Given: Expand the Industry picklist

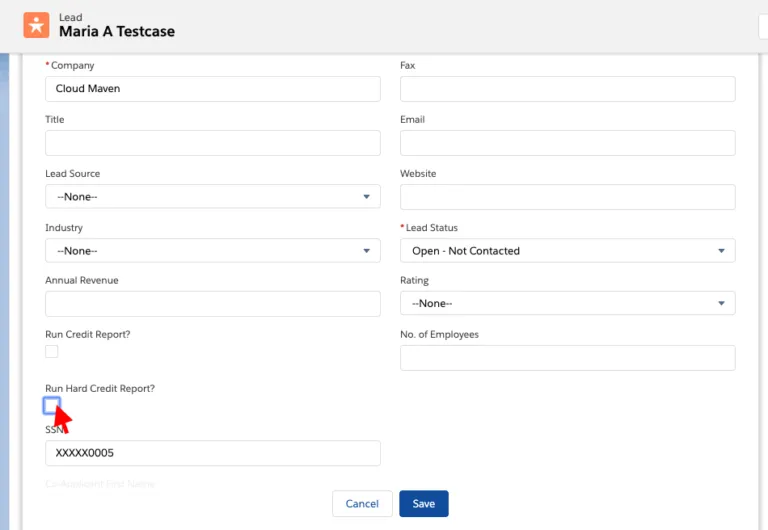Looking at the screenshot, I should tap(212, 251).
